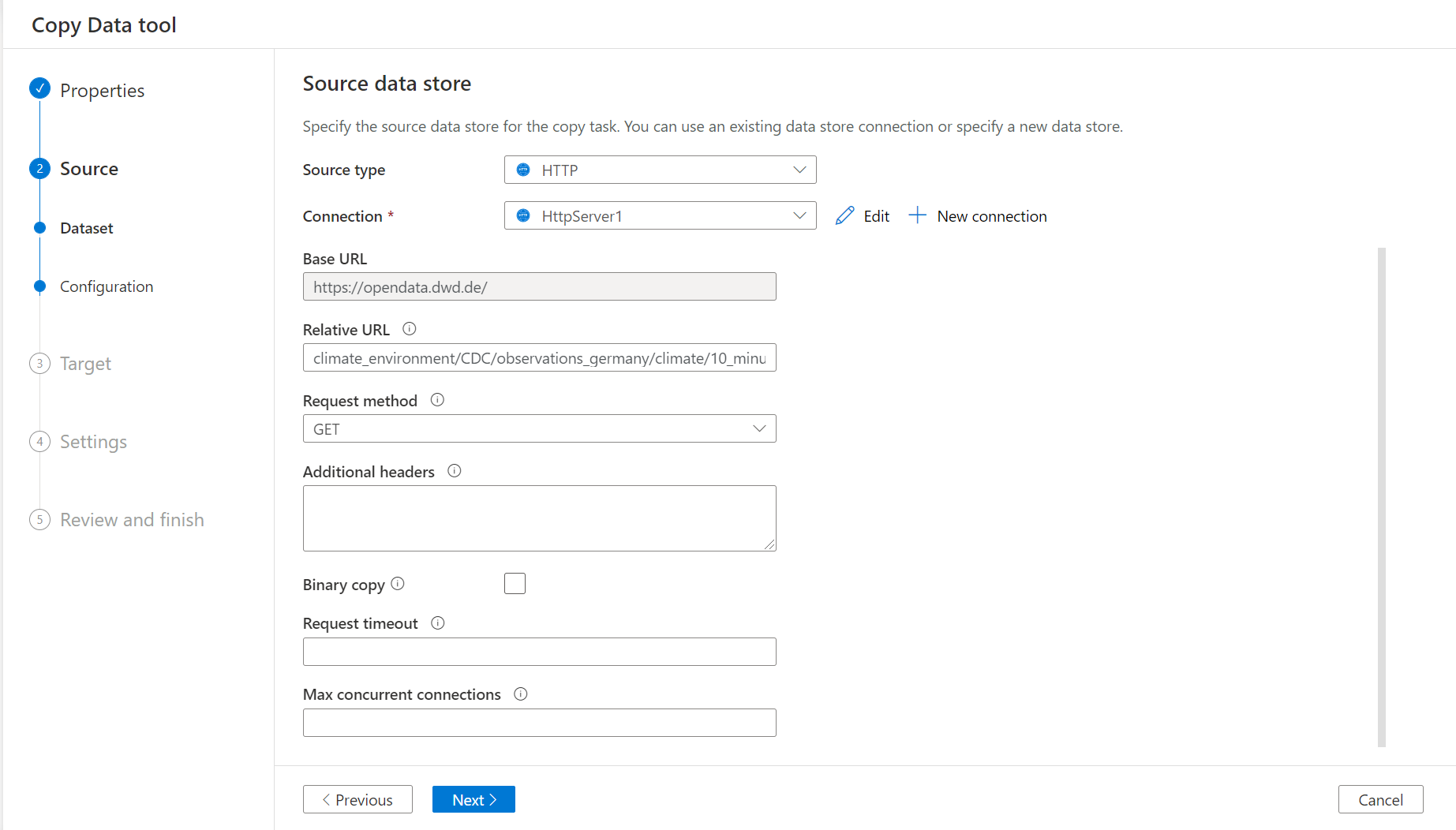The height and width of the screenshot is (830, 1456).
Task: Open the Connection dropdown
Action: [660, 215]
